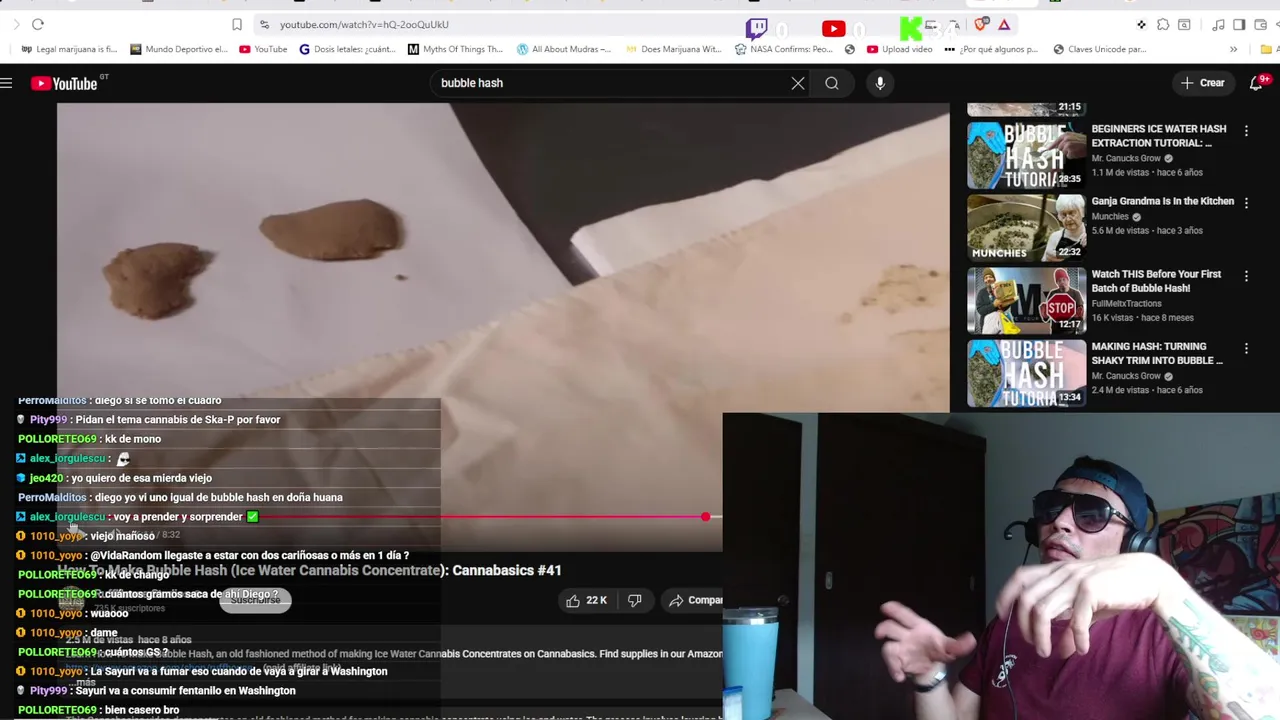The image size is (1280, 720).
Task: Open 'Ganja Grandma Is in the Kitchen' video
Action: click(1162, 201)
